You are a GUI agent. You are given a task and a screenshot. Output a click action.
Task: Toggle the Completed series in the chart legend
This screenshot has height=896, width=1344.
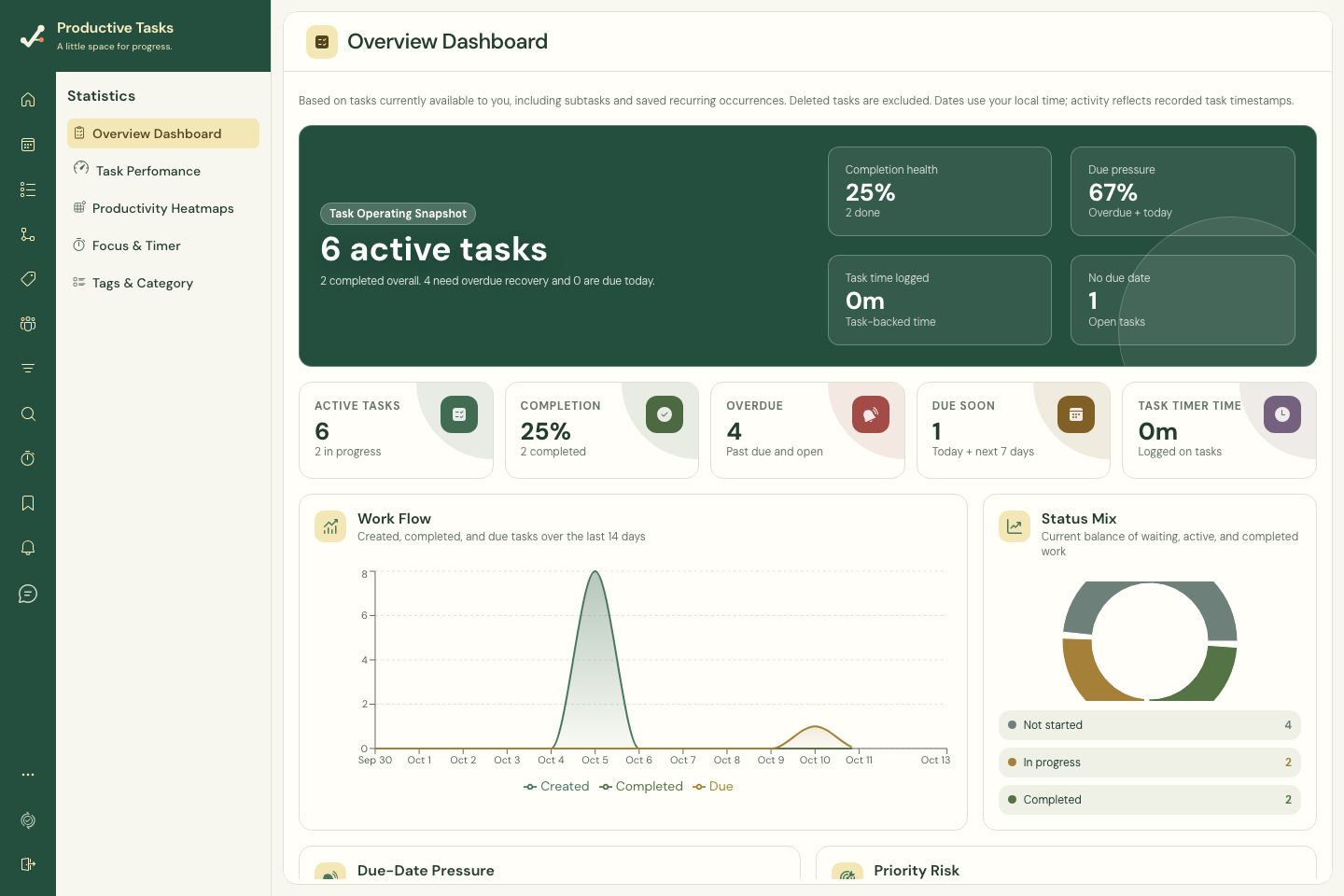point(641,787)
